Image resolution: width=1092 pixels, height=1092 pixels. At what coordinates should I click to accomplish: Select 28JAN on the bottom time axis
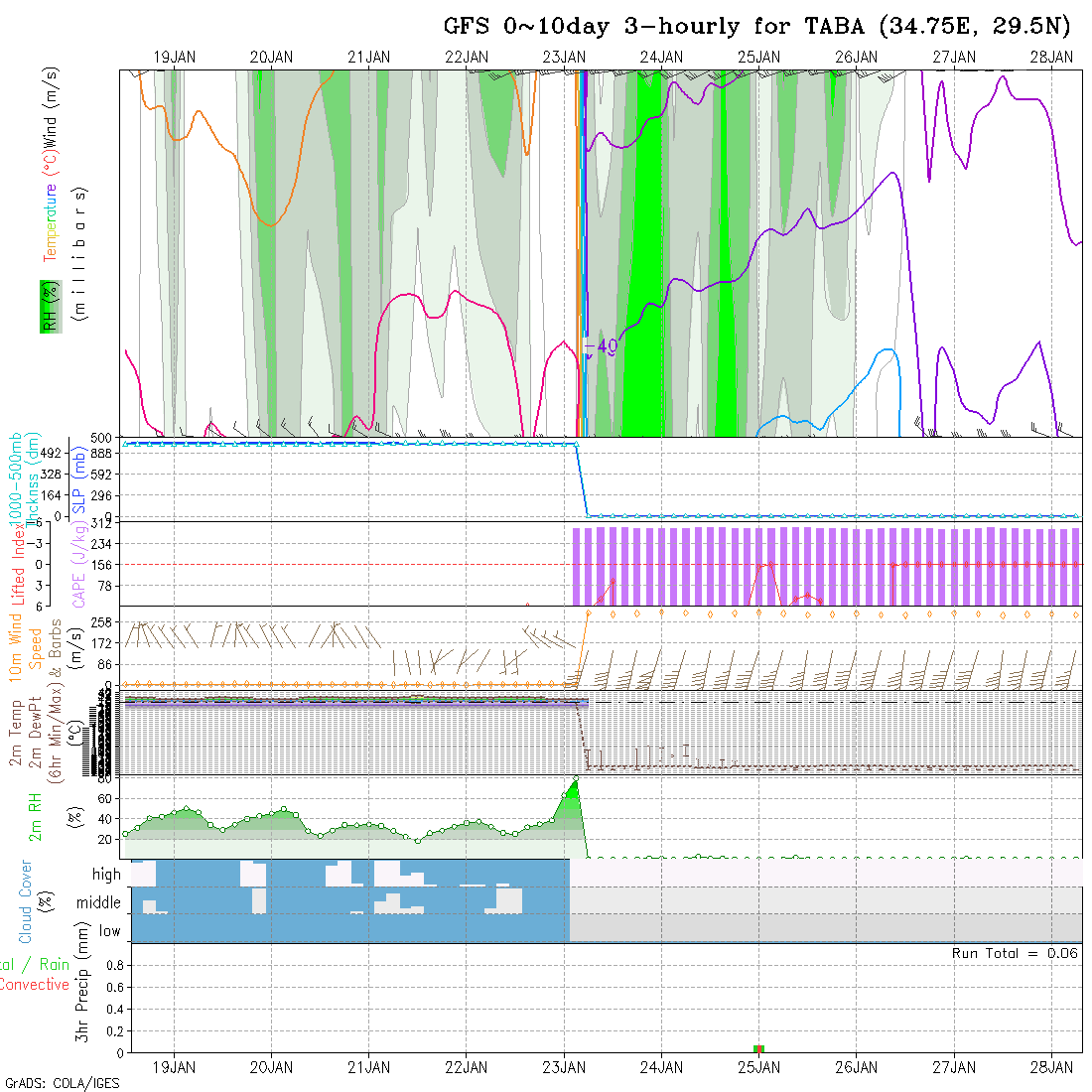point(1051,1068)
